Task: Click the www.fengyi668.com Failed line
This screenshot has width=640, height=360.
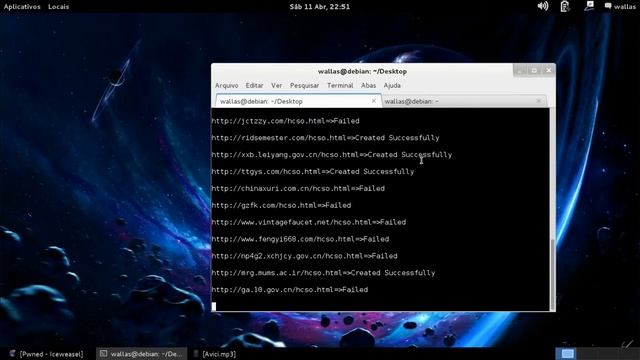Action: [300, 239]
